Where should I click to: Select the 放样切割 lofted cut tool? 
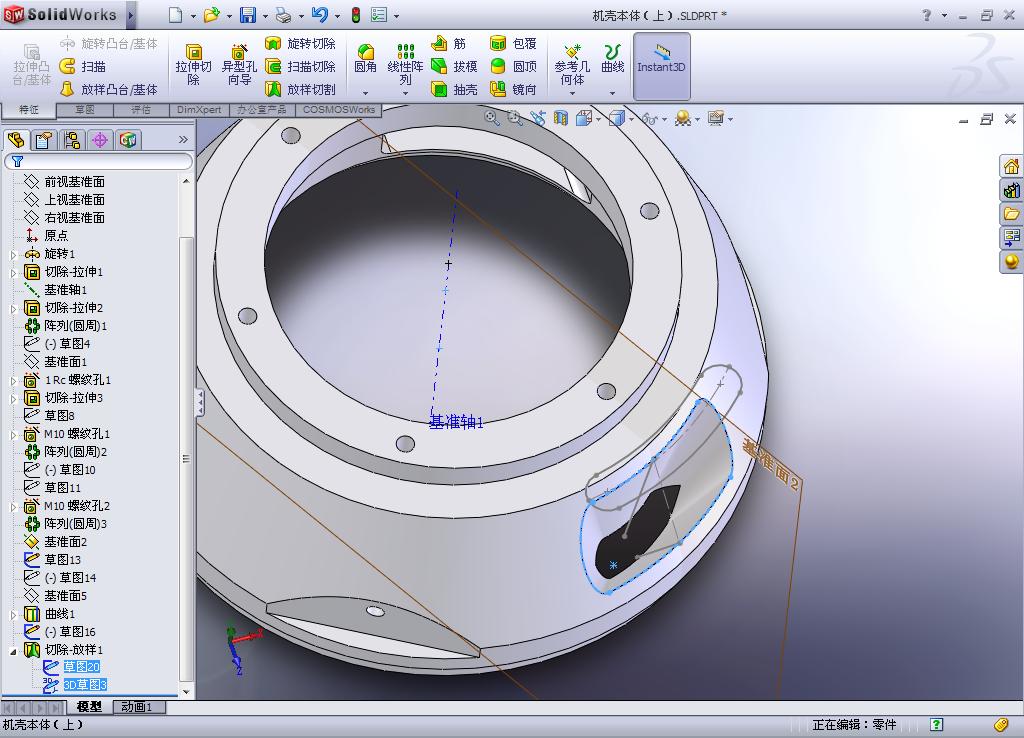tap(300, 89)
